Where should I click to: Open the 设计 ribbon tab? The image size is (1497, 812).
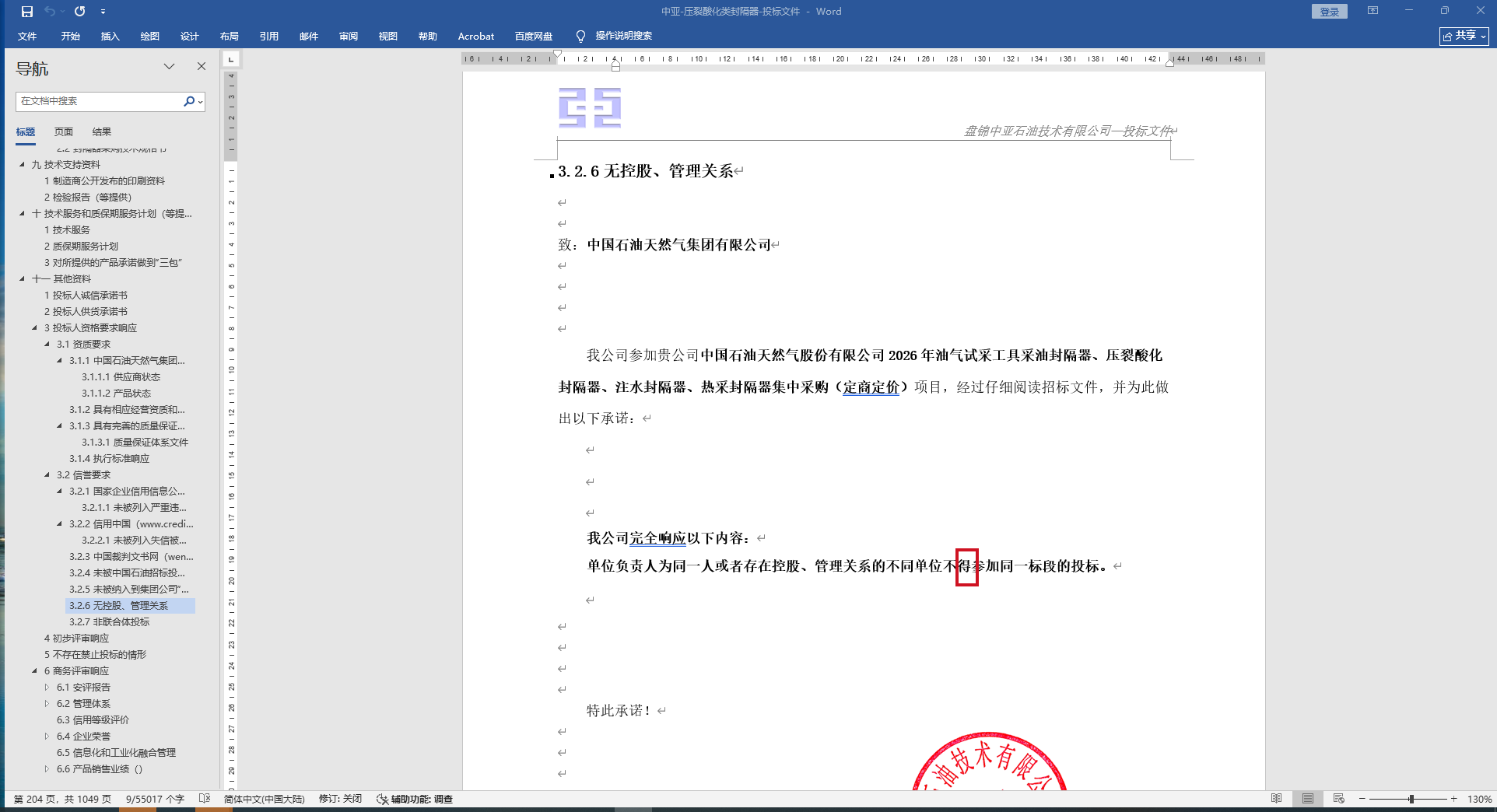tap(190, 37)
